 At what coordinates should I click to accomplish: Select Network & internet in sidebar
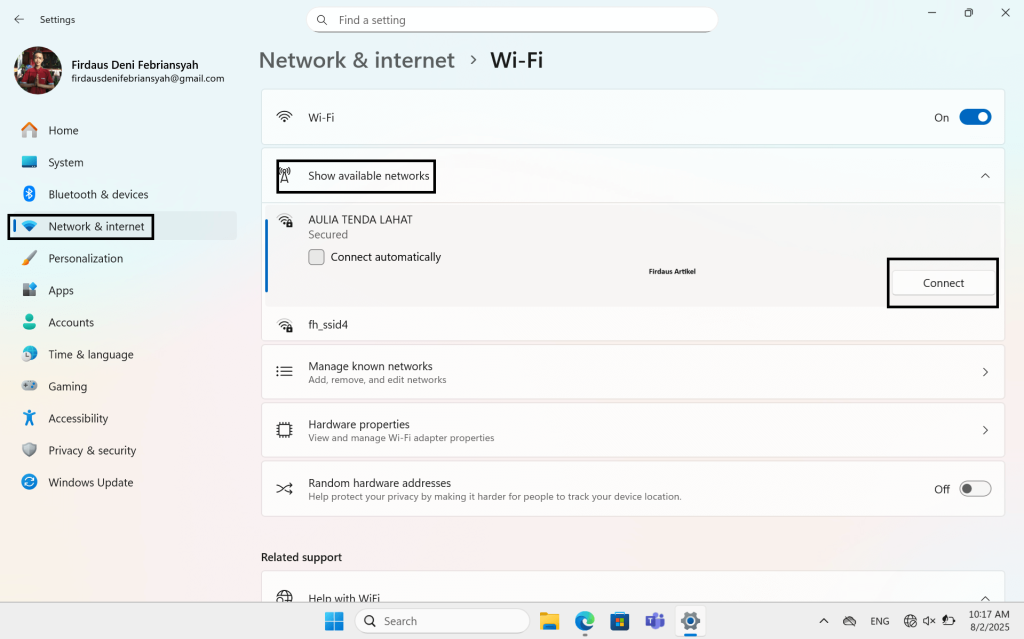click(90, 226)
